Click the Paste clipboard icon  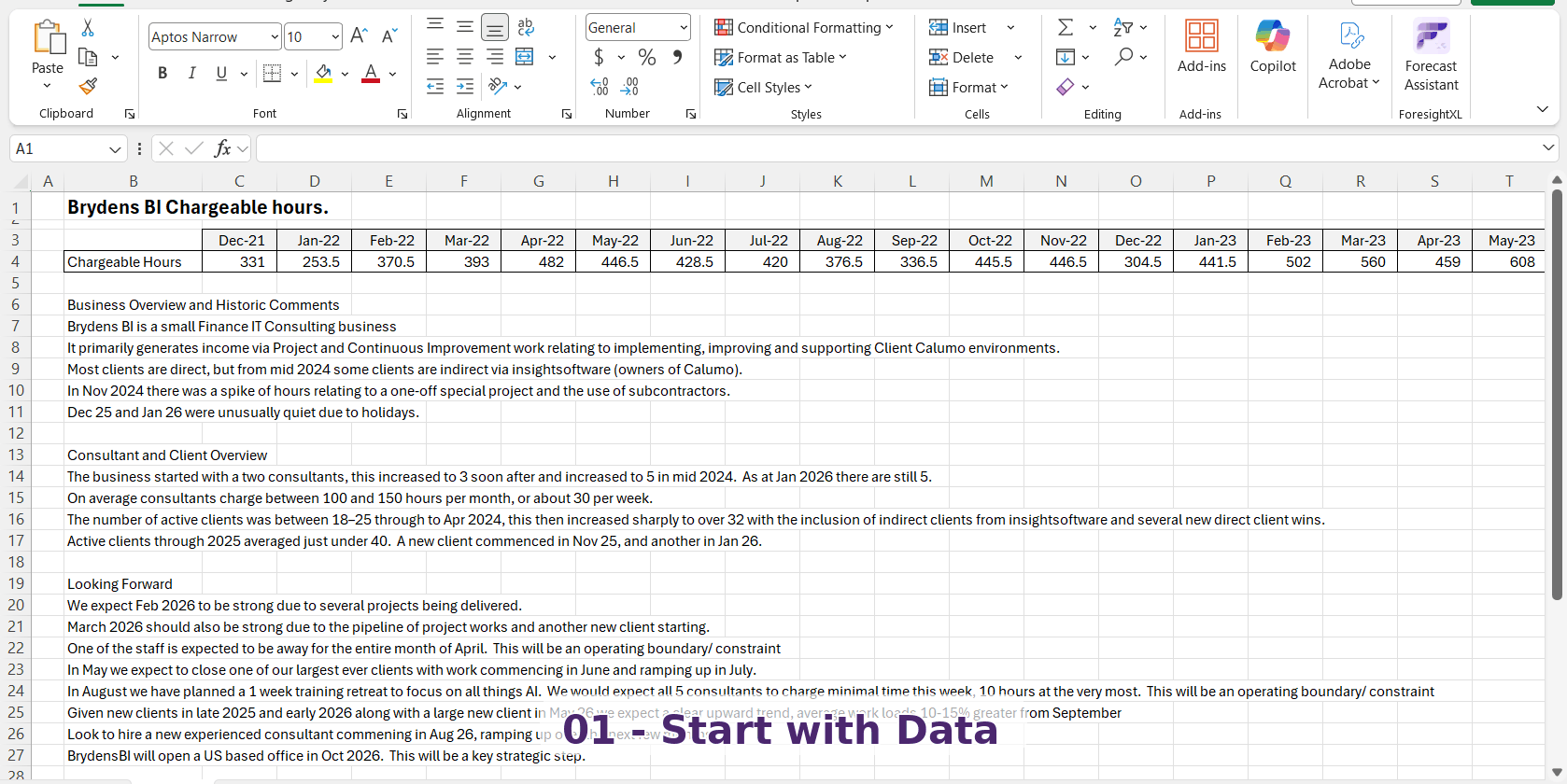tap(48, 37)
